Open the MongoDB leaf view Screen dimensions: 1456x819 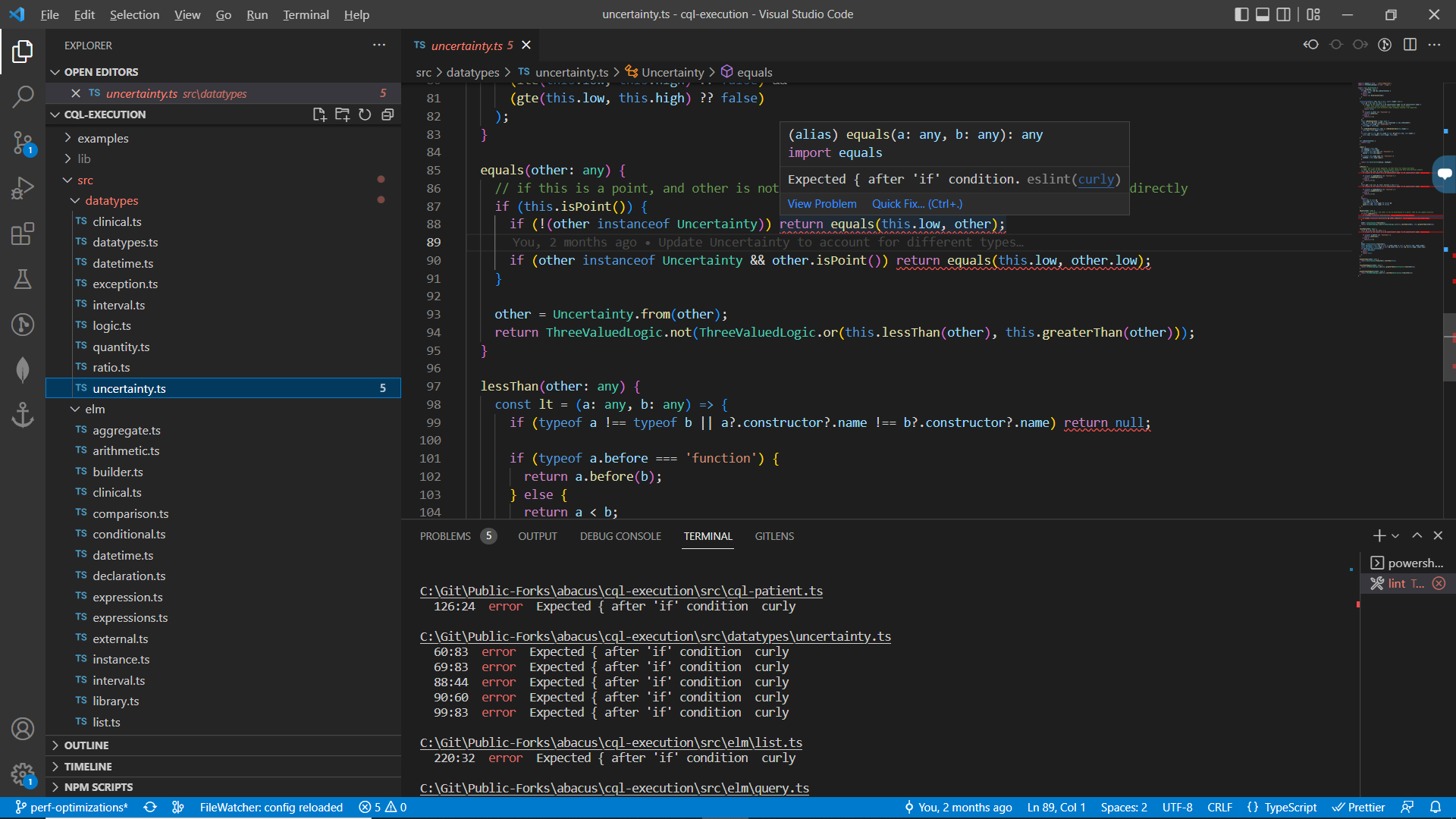click(x=23, y=370)
